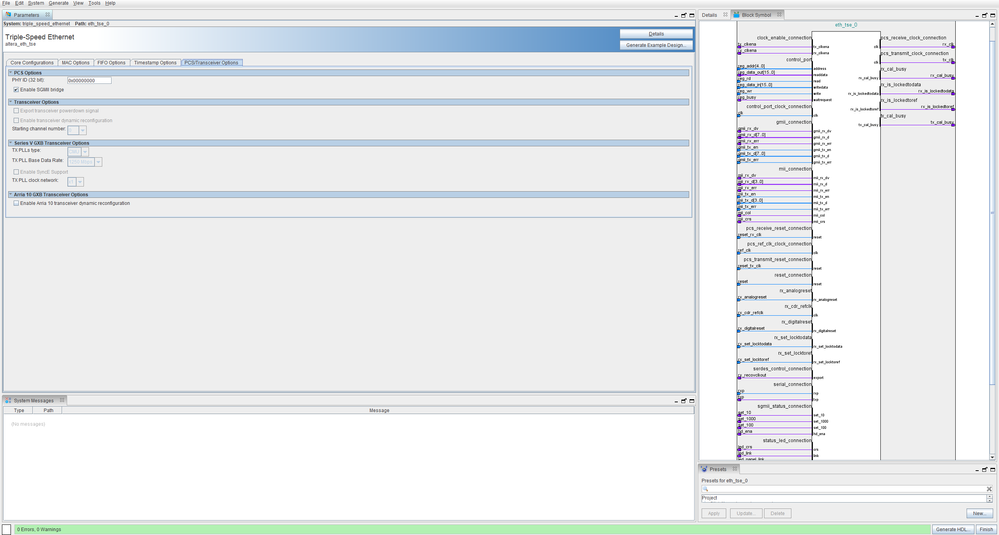Switch to MAC Options tab
The image size is (999, 535).
[x=76, y=62]
